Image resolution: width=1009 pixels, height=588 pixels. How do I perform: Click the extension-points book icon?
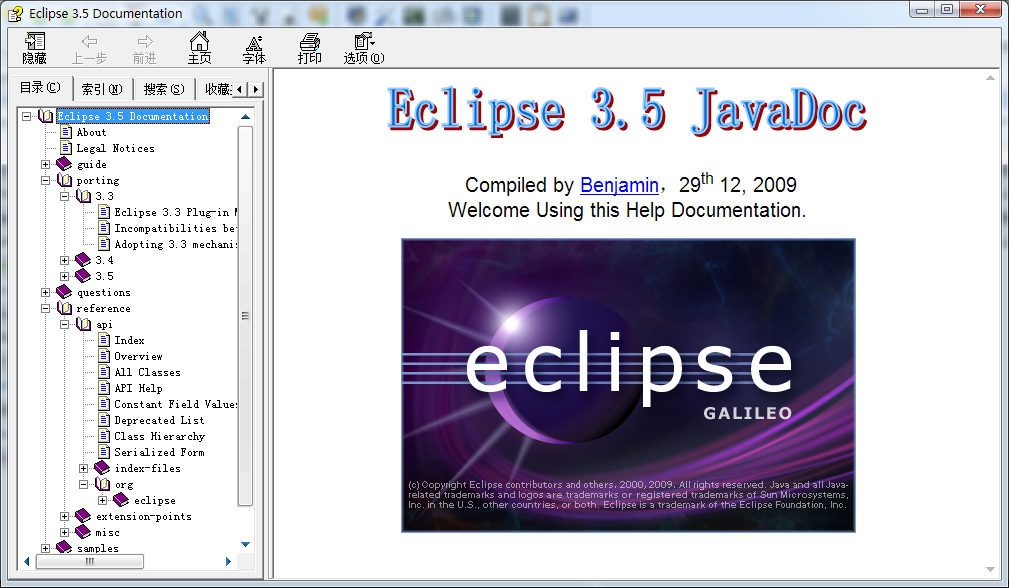click(x=83, y=516)
